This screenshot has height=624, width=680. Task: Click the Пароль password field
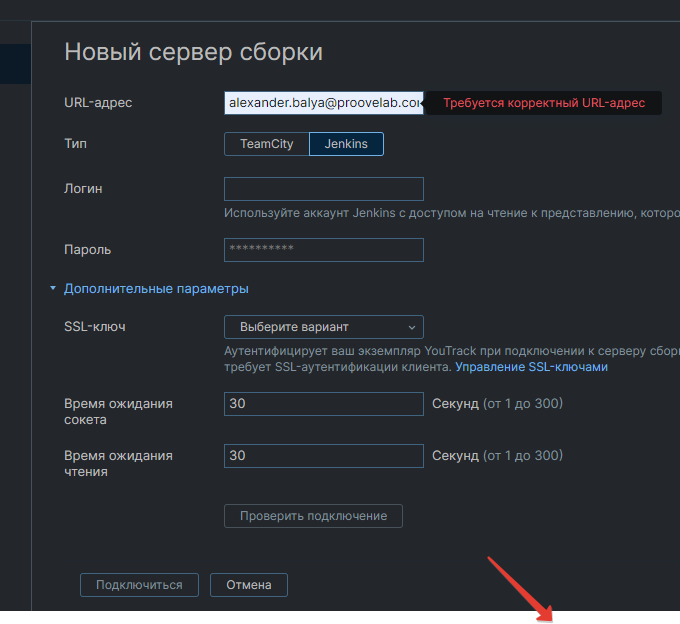pos(323,249)
